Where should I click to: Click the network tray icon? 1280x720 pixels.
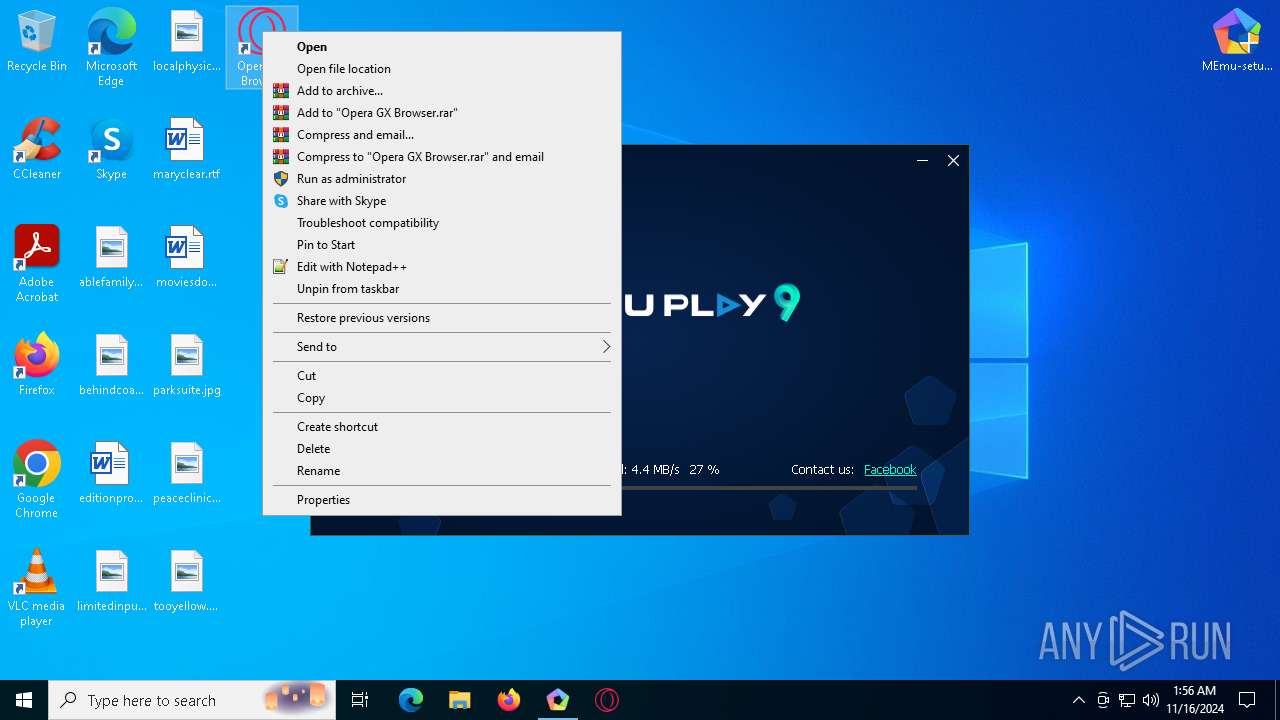(1127, 700)
